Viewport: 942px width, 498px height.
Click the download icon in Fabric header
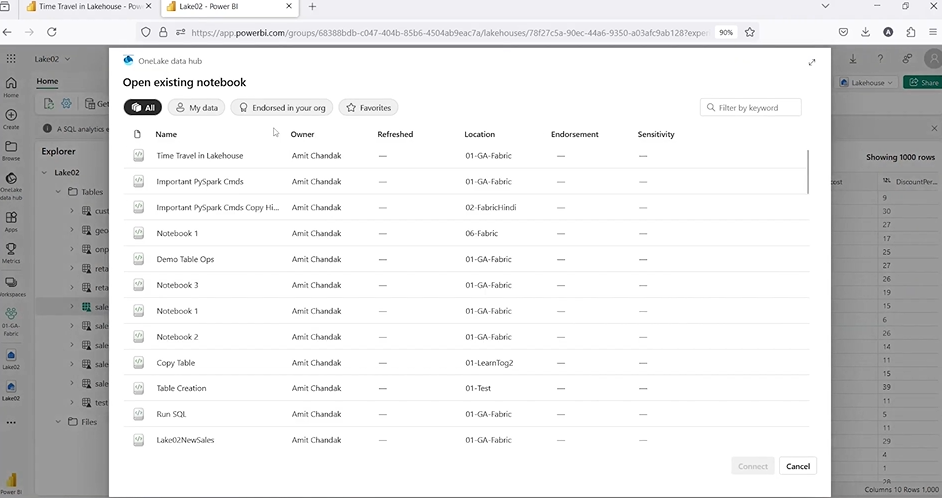tap(853, 58)
